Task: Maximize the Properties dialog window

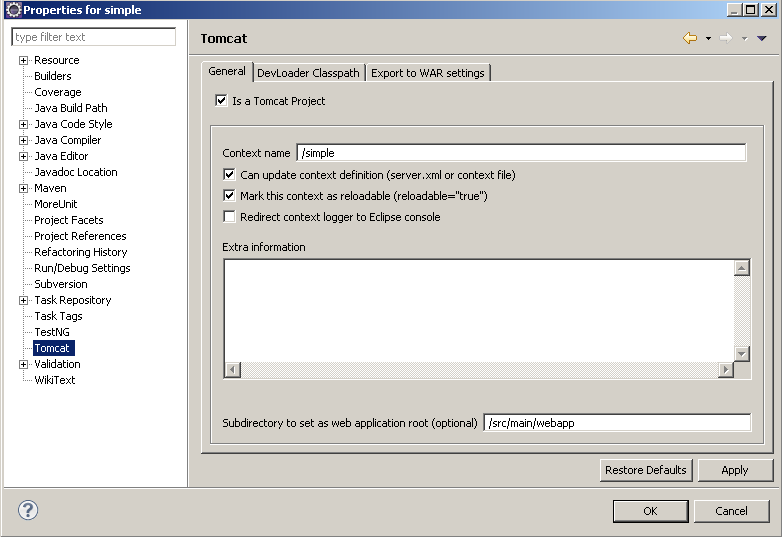Action: [751, 9]
